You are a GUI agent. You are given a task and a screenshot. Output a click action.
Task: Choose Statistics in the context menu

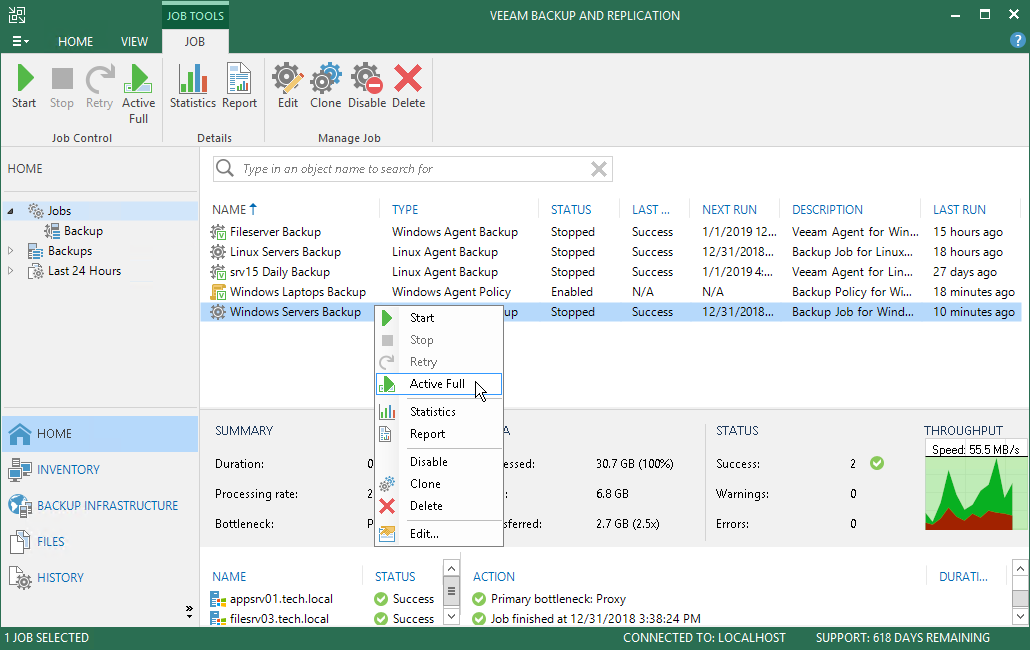tap(439, 412)
